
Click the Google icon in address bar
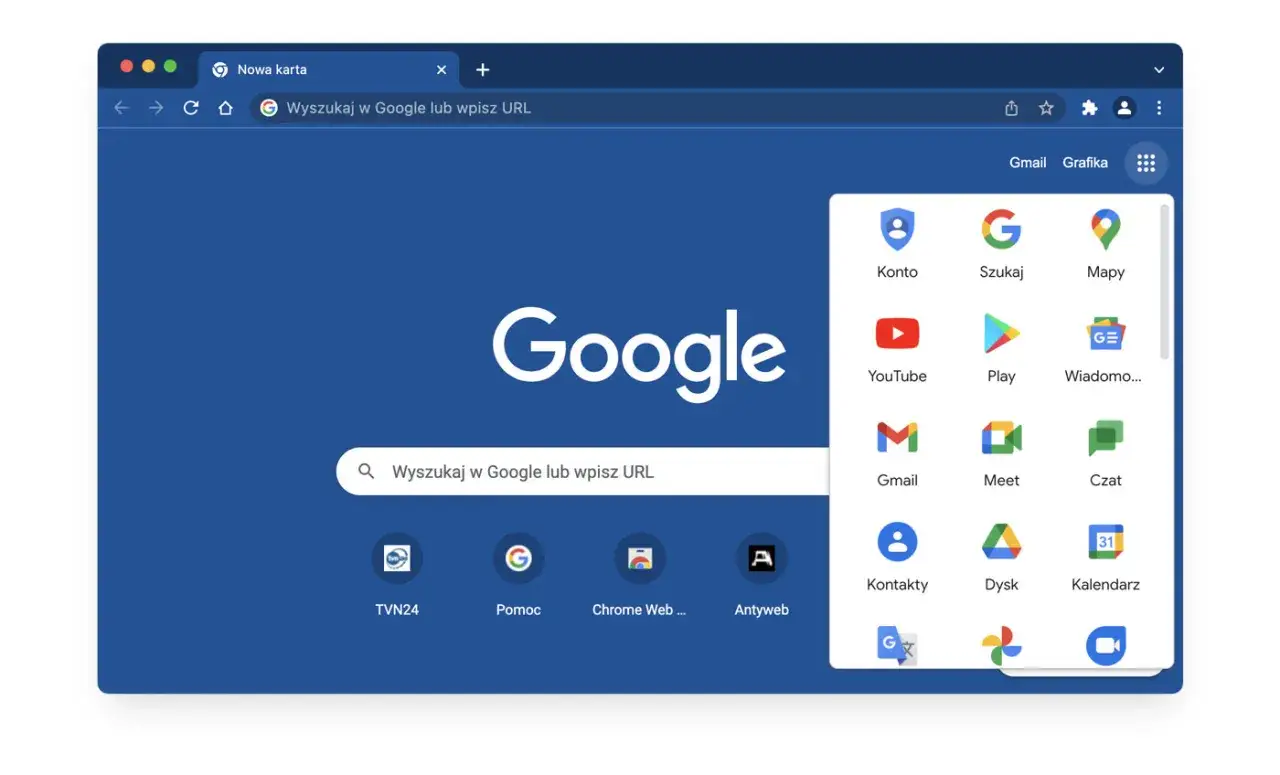click(x=268, y=108)
